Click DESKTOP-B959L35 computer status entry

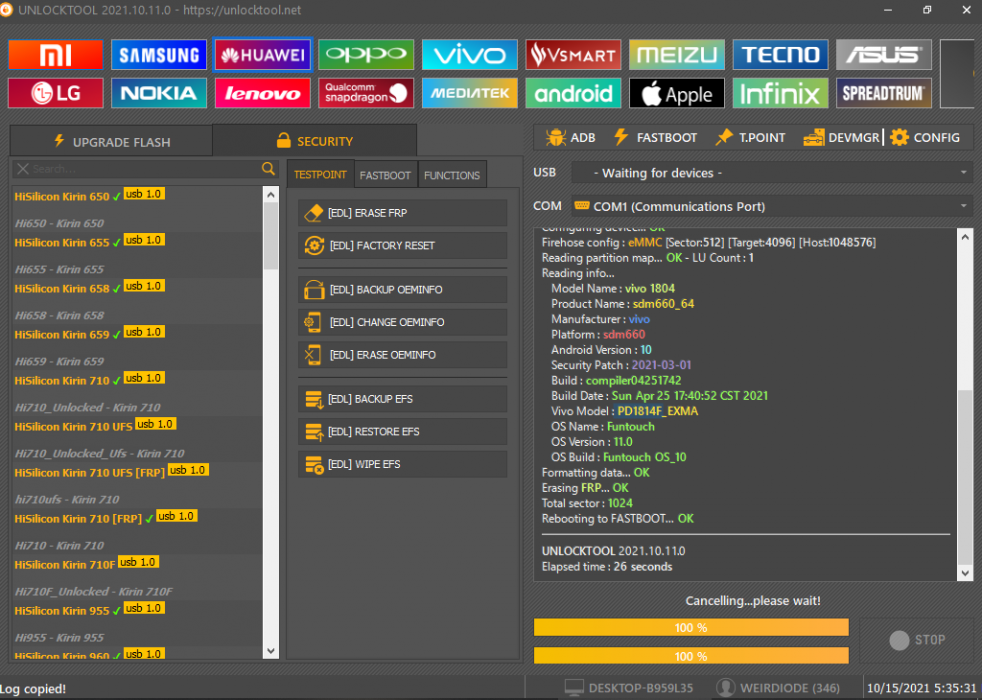[x=628, y=688]
